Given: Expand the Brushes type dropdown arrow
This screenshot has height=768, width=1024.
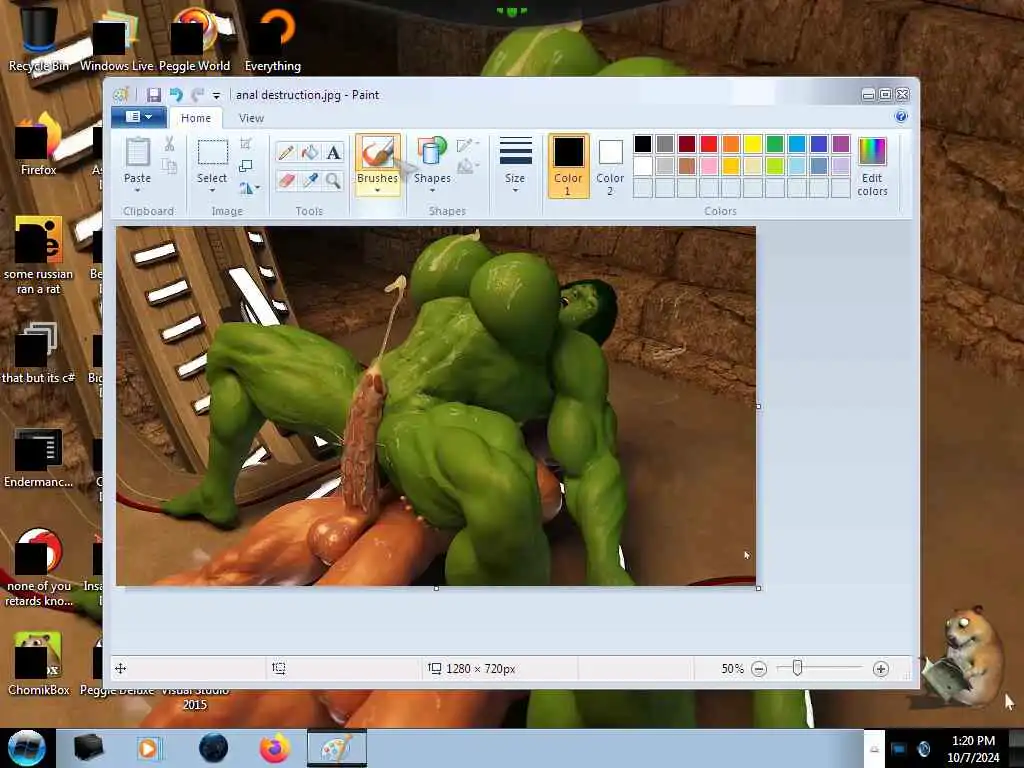Looking at the screenshot, I should pyautogui.click(x=377, y=191).
